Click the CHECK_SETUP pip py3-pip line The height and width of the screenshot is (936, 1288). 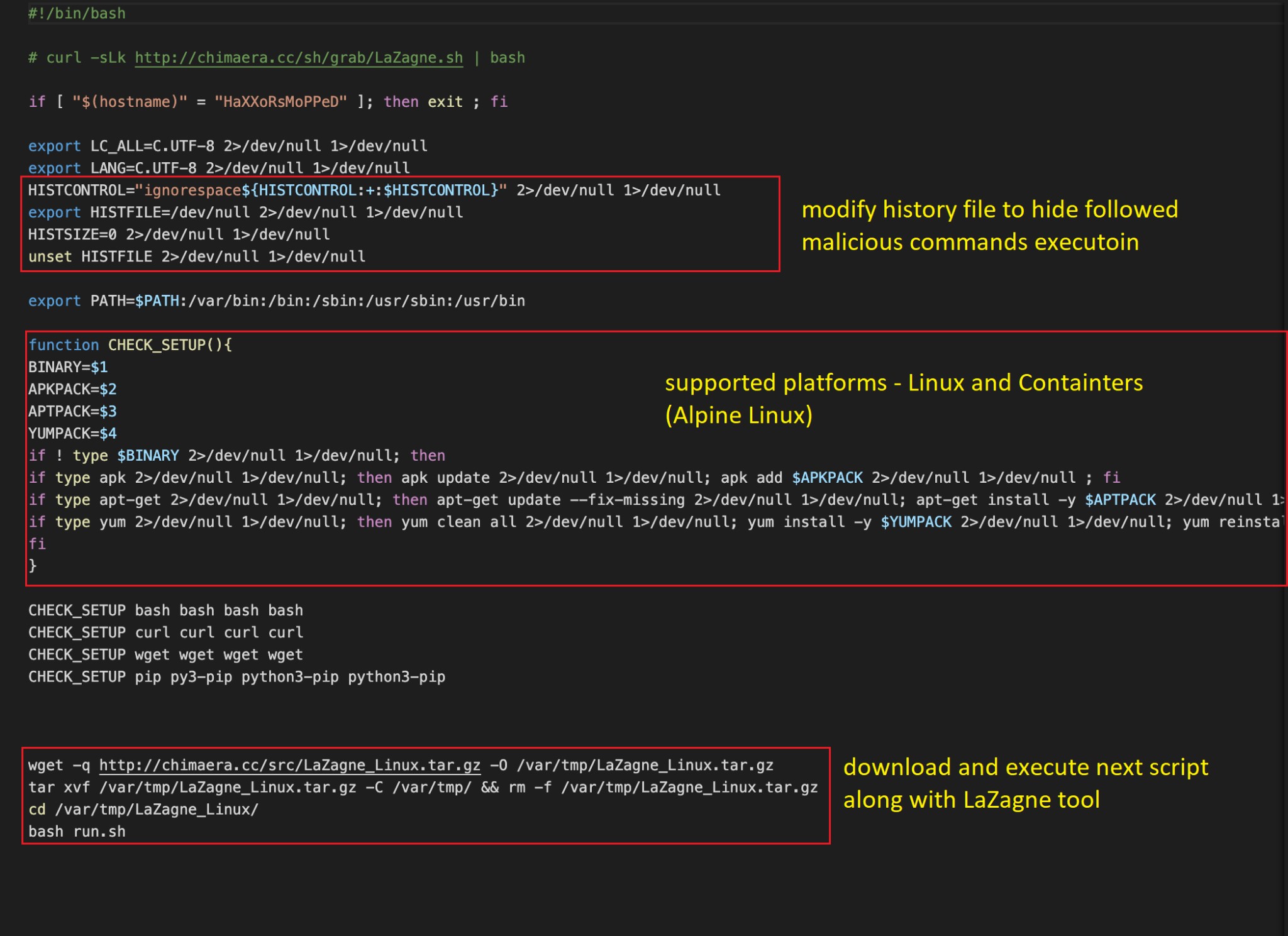coord(236,677)
